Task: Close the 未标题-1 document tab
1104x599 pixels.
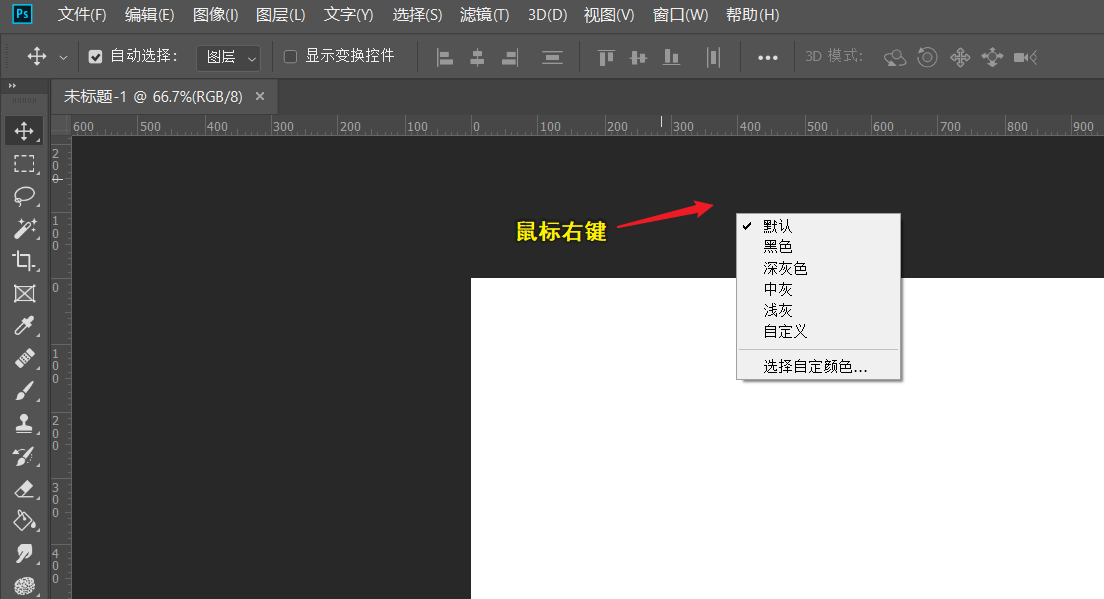Action: coord(260,96)
